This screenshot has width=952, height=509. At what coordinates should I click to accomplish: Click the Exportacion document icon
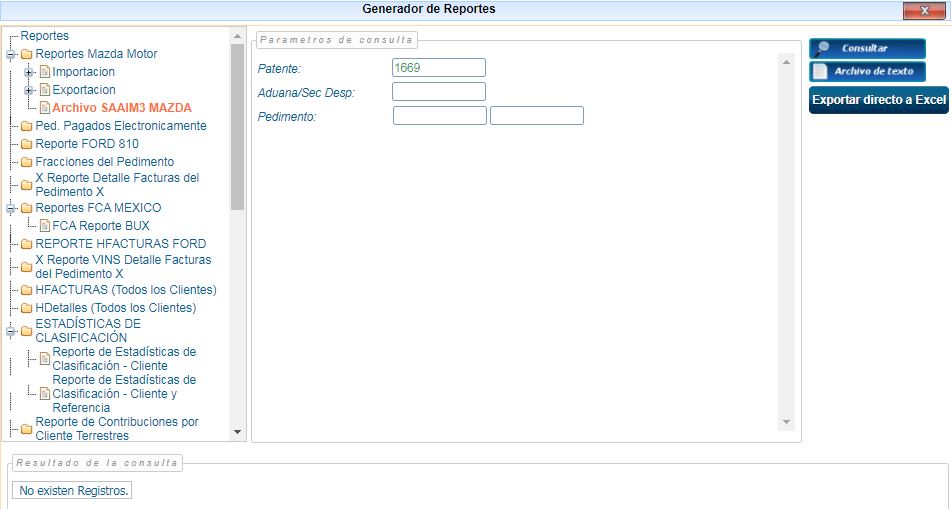45,90
